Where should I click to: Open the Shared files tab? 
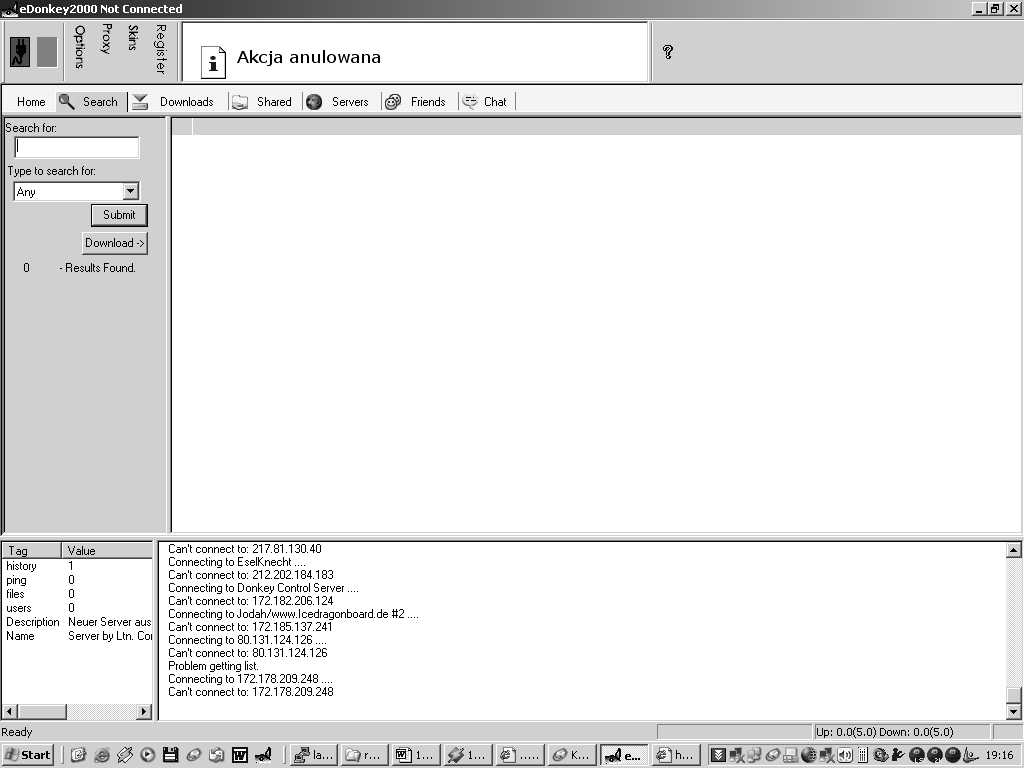pyautogui.click(x=263, y=102)
